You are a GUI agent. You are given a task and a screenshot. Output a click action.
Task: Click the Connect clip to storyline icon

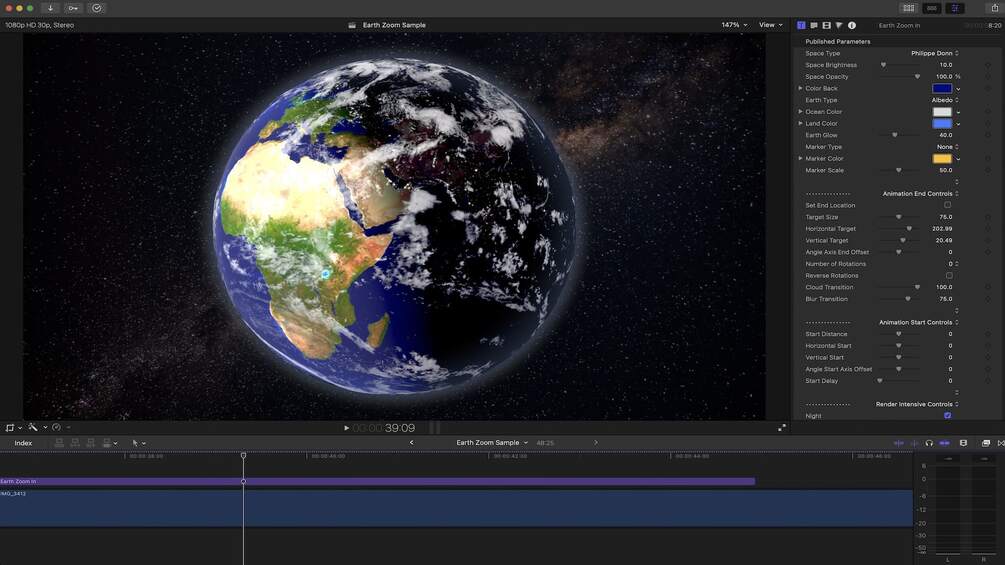click(59, 443)
